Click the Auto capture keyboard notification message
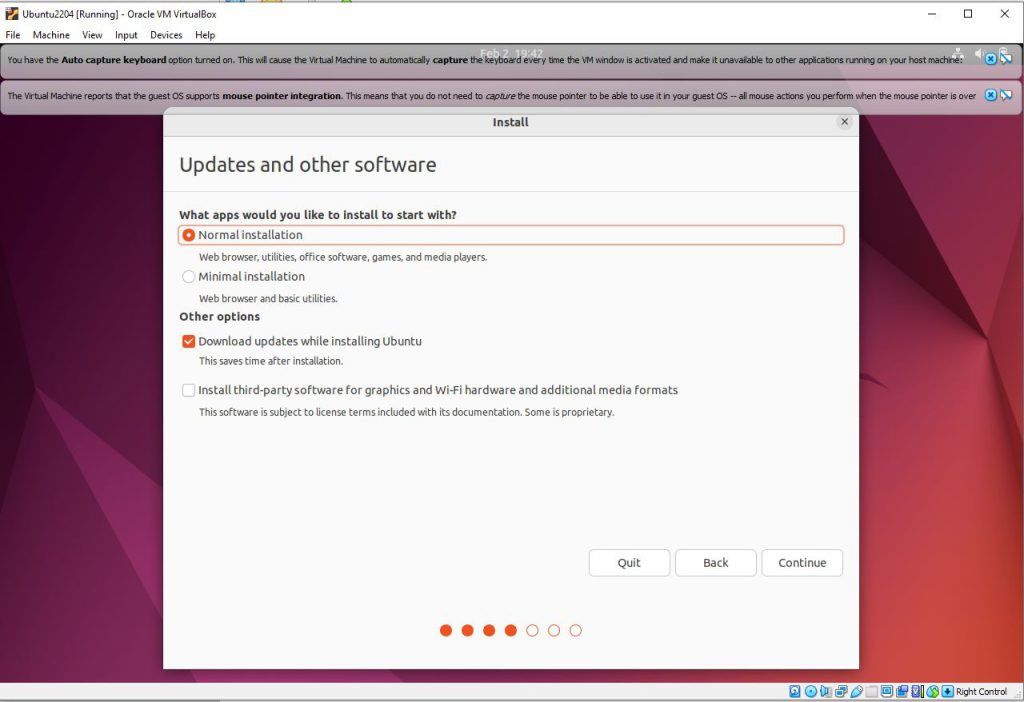Screen dimensions: 1024x702 click(485, 60)
